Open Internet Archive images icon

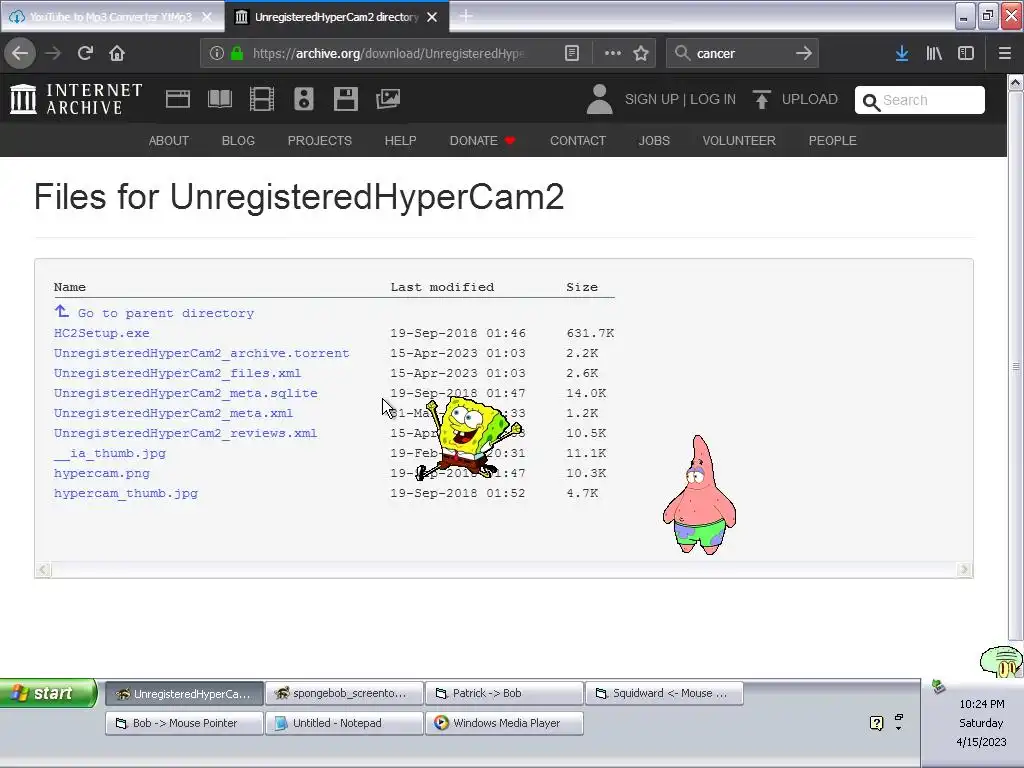click(x=388, y=99)
